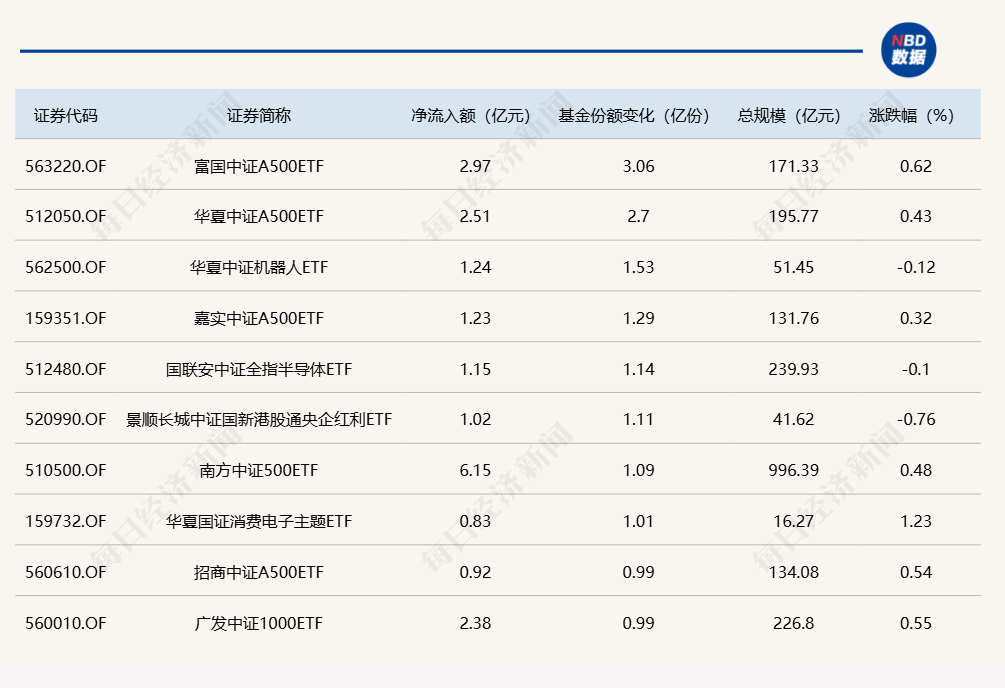The height and width of the screenshot is (688, 1005).
Task: Click the 净流入额(亿元) column header
Action: 471,115
